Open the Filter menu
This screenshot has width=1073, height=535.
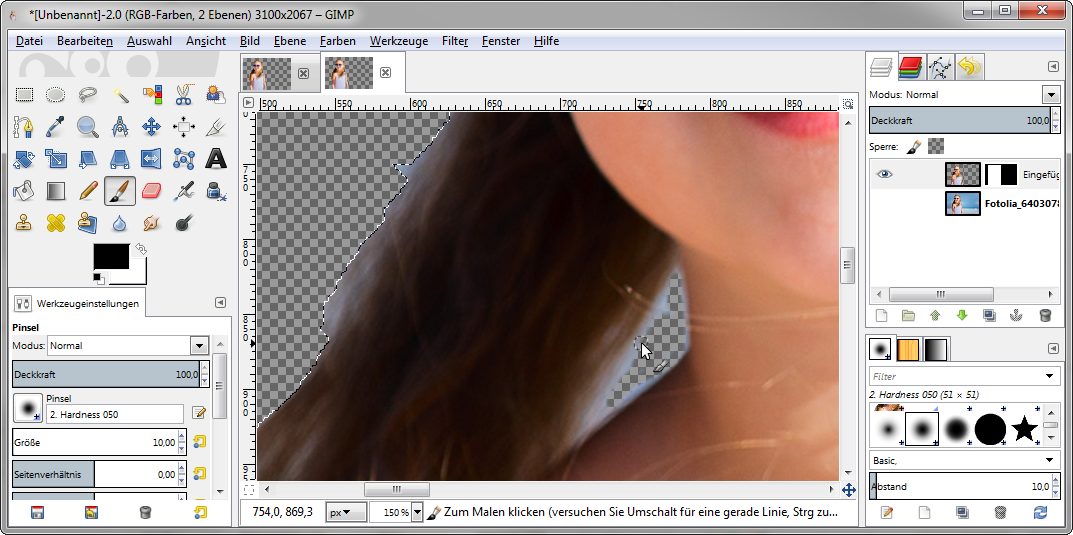point(455,41)
